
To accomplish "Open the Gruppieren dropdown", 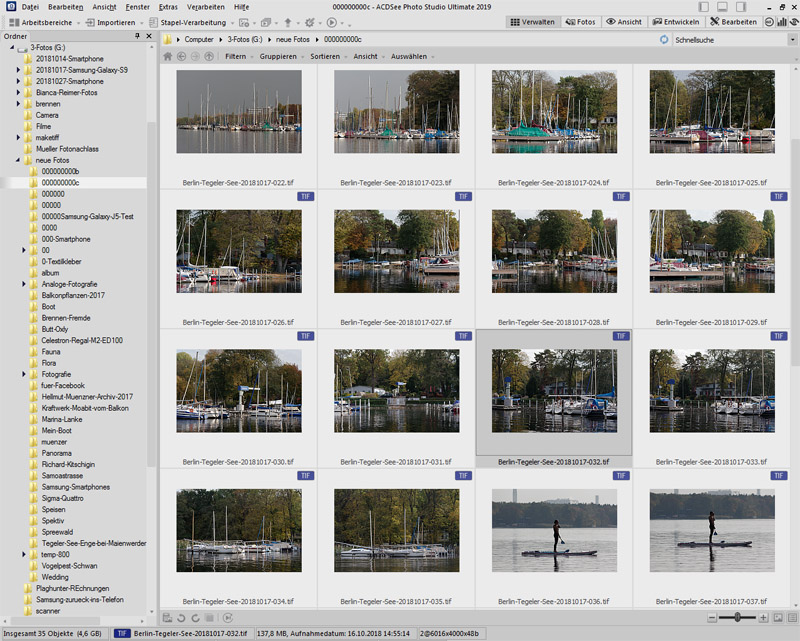I will pyautogui.click(x=279, y=57).
